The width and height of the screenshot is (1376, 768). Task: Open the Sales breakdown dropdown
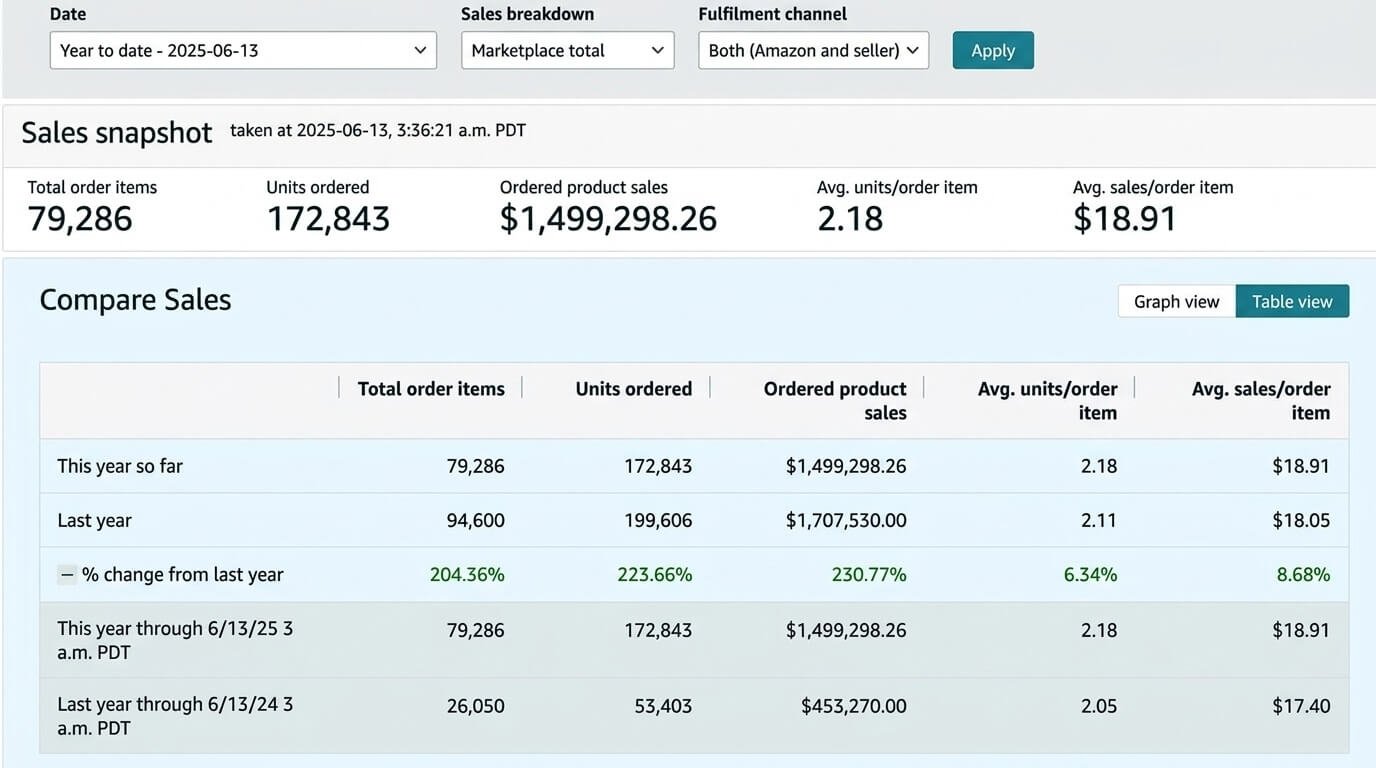point(568,50)
